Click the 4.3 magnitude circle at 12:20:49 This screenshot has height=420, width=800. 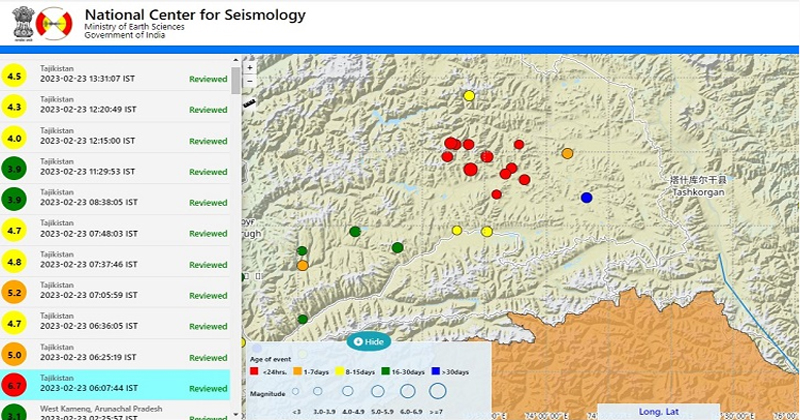coord(14,107)
